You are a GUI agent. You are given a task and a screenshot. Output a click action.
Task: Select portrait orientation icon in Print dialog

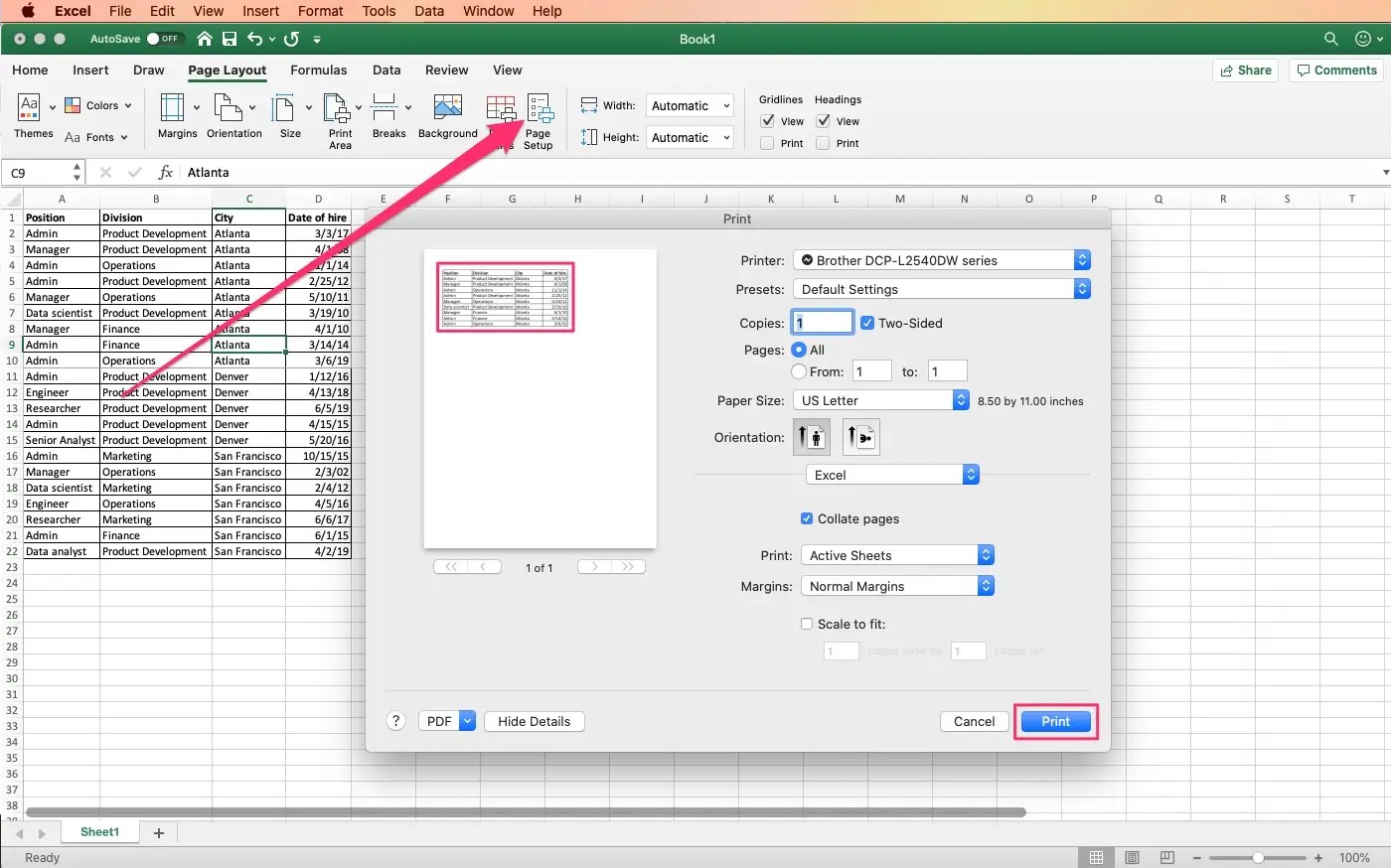[812, 437]
